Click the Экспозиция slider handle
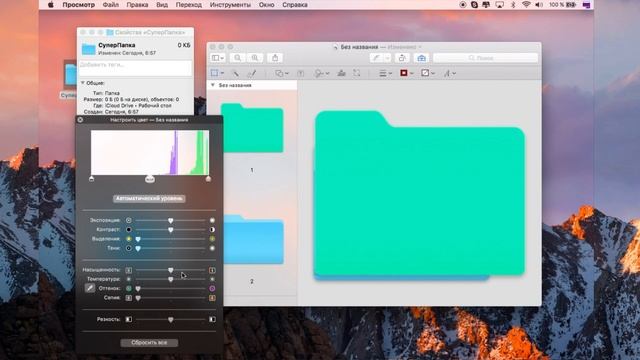The height and width of the screenshot is (360, 640). click(171, 220)
